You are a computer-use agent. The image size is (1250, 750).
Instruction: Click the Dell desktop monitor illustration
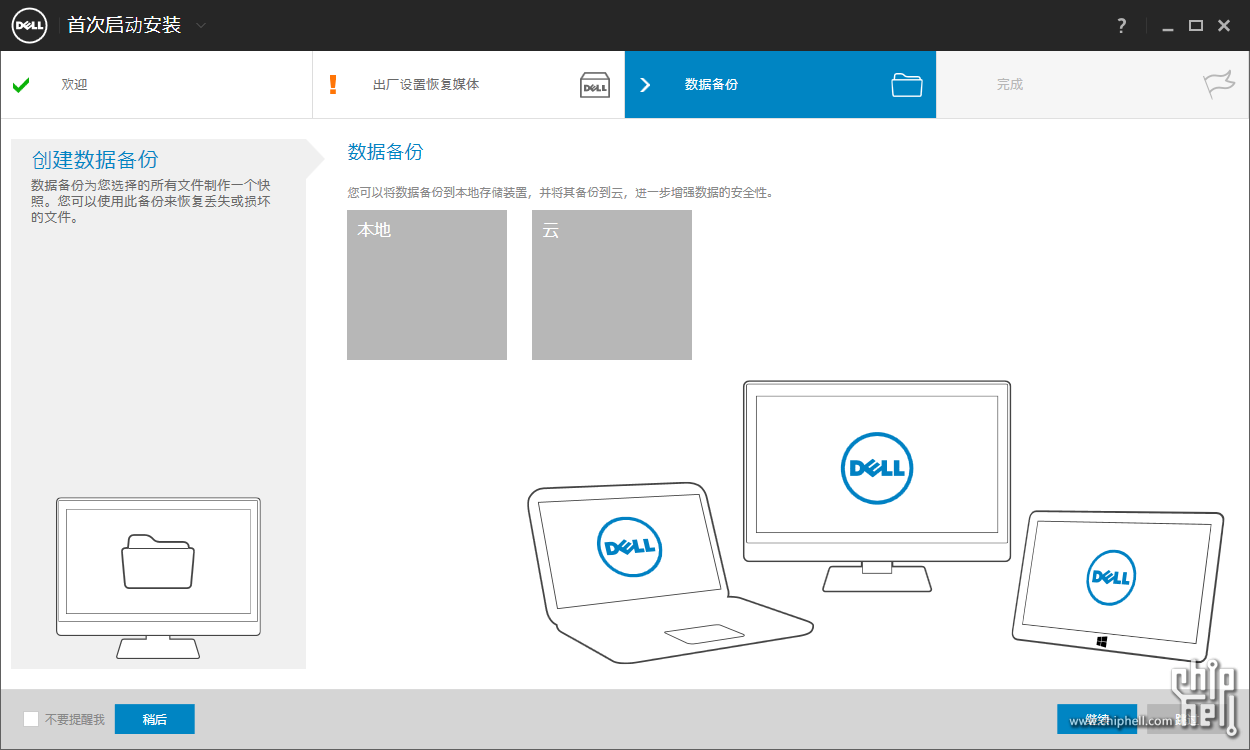(877, 486)
